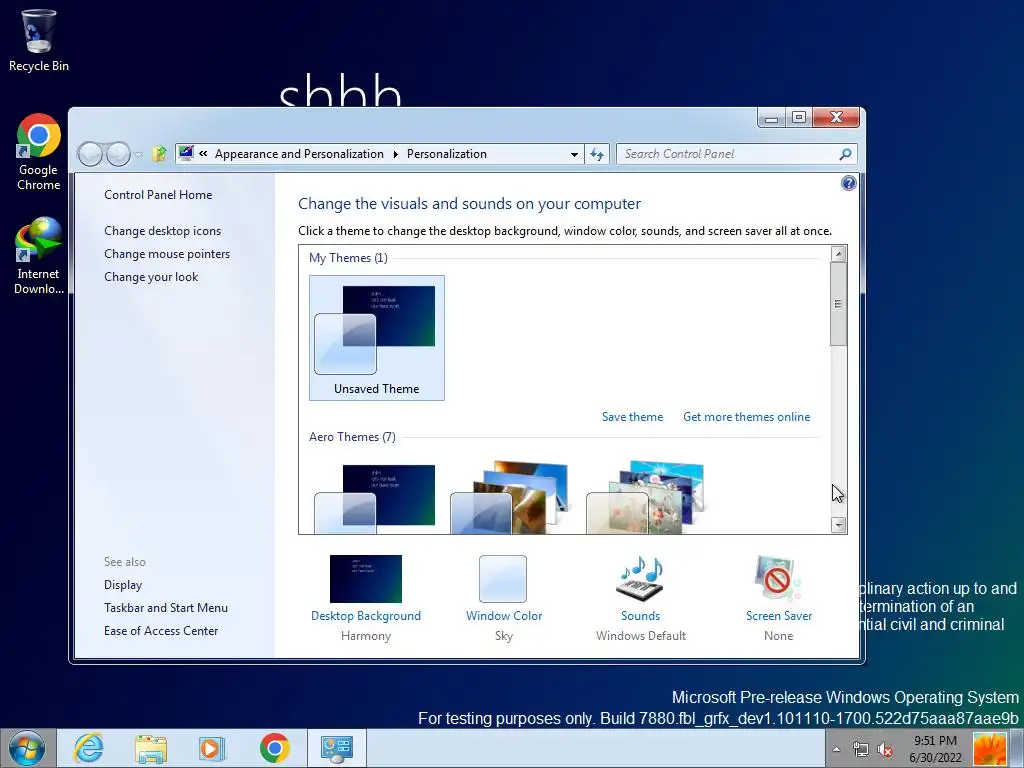Select the Google Chrome desktop shortcut
The height and width of the screenshot is (768, 1024).
[x=39, y=152]
